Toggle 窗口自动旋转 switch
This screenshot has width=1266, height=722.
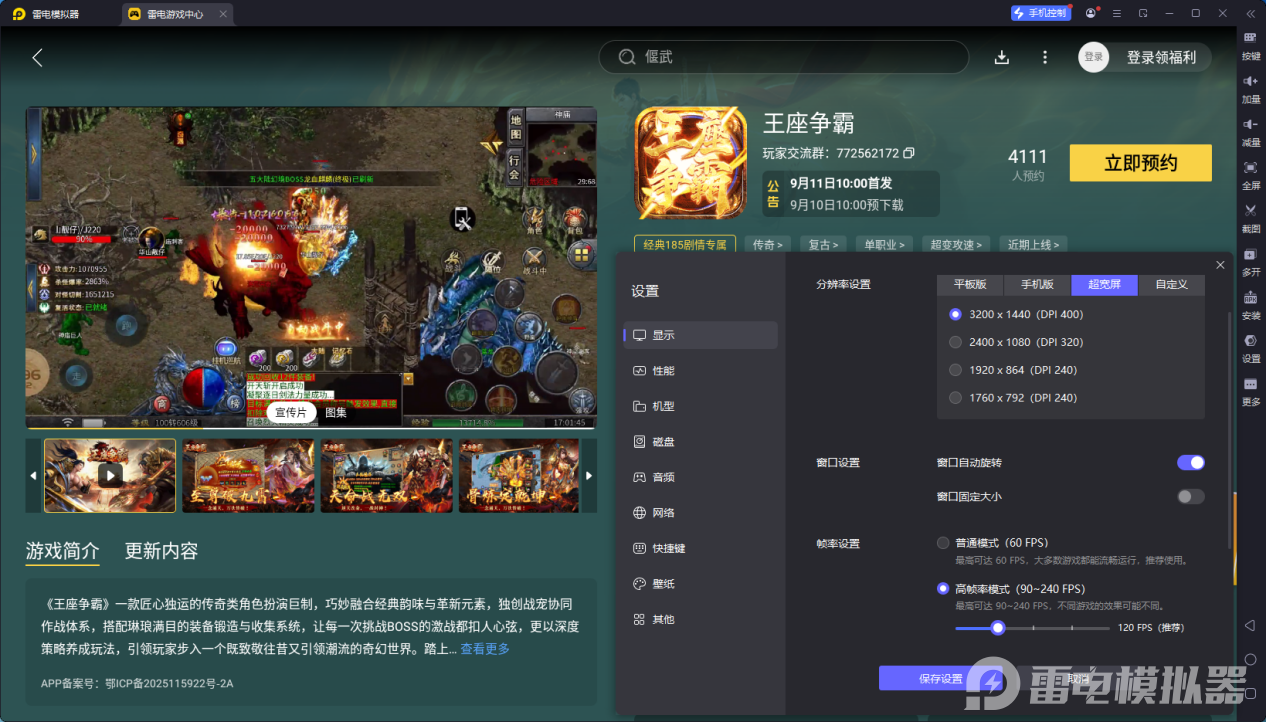[x=1190, y=463]
